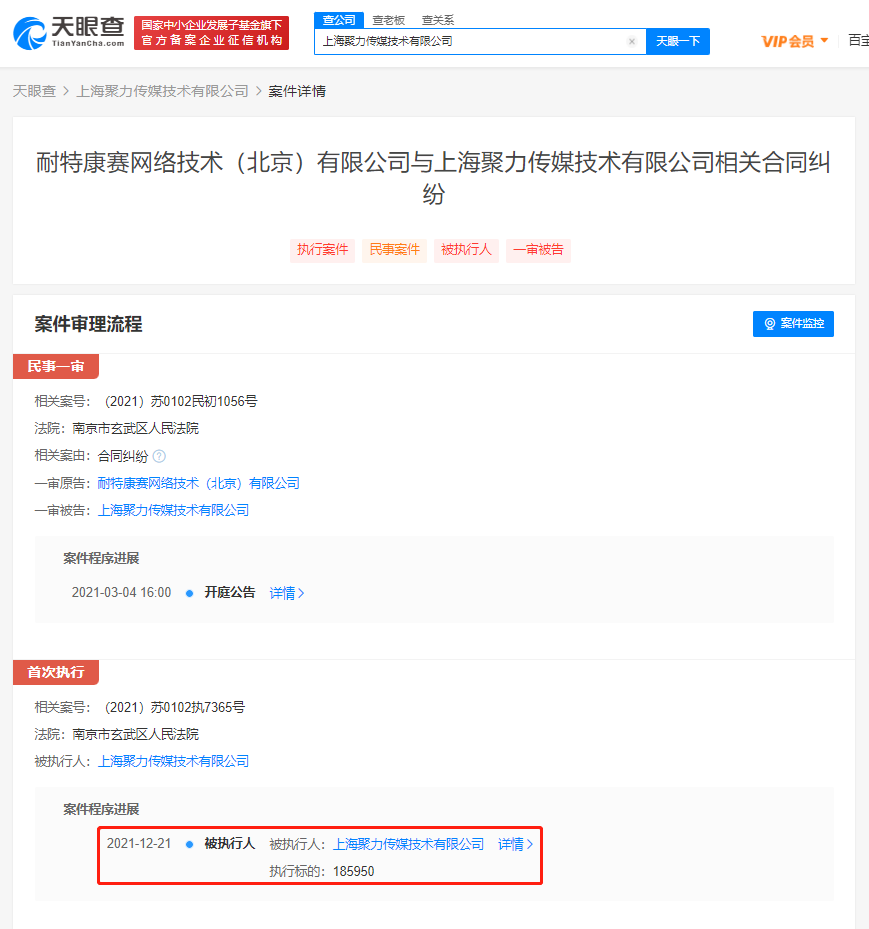
Task: Open 详情 for the 2021-12-21 被执行人 entry
Action: pos(515,844)
